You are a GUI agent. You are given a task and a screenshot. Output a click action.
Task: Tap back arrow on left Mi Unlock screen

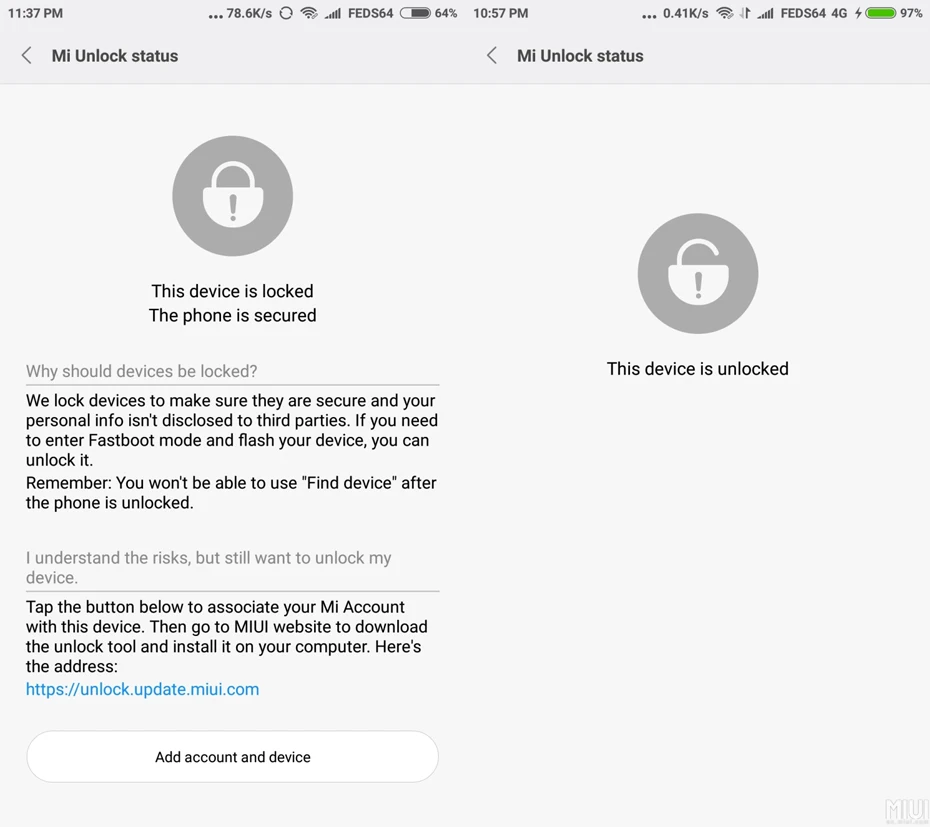pyautogui.click(x=27, y=56)
